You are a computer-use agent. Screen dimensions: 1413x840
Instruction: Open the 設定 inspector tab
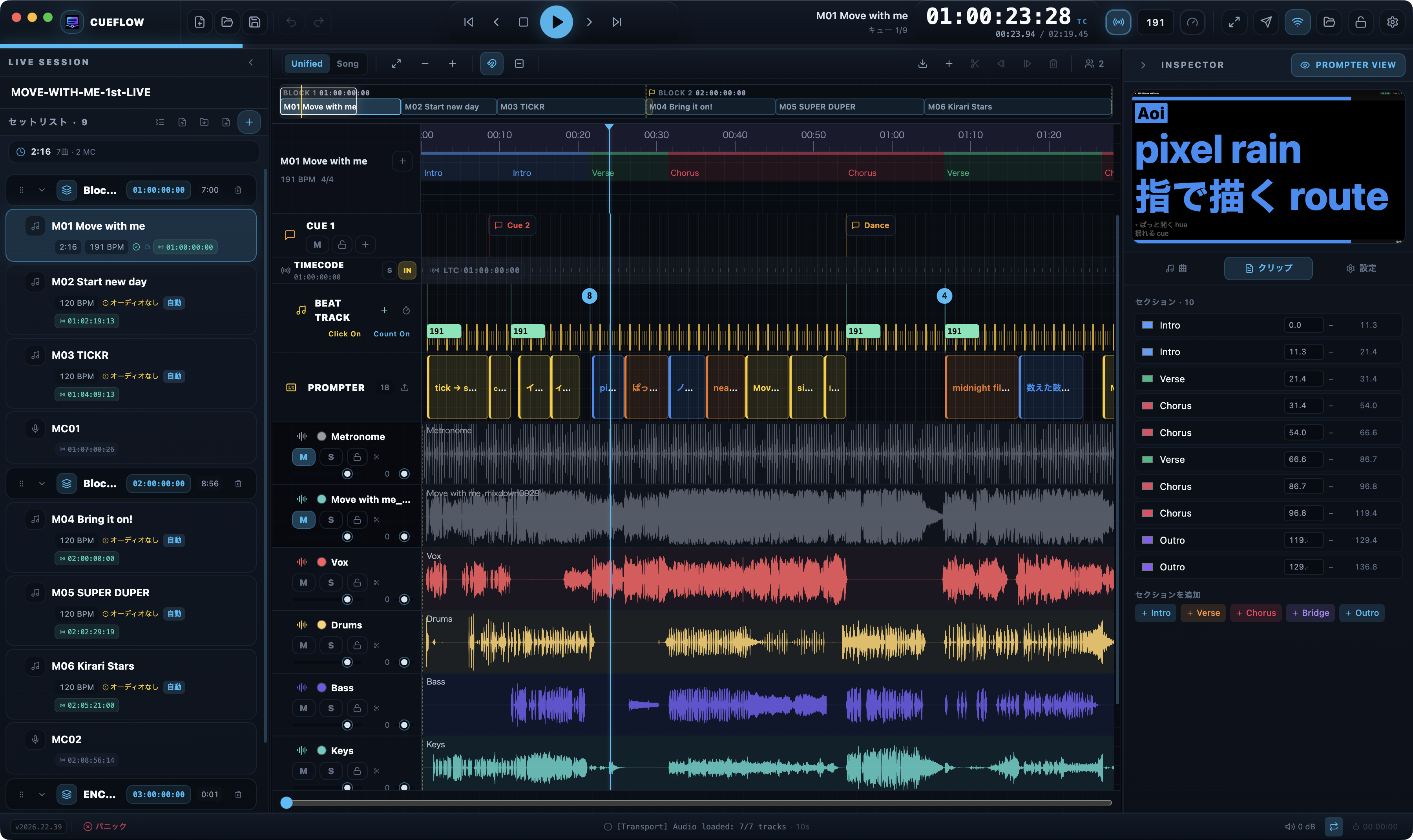[1361, 268]
